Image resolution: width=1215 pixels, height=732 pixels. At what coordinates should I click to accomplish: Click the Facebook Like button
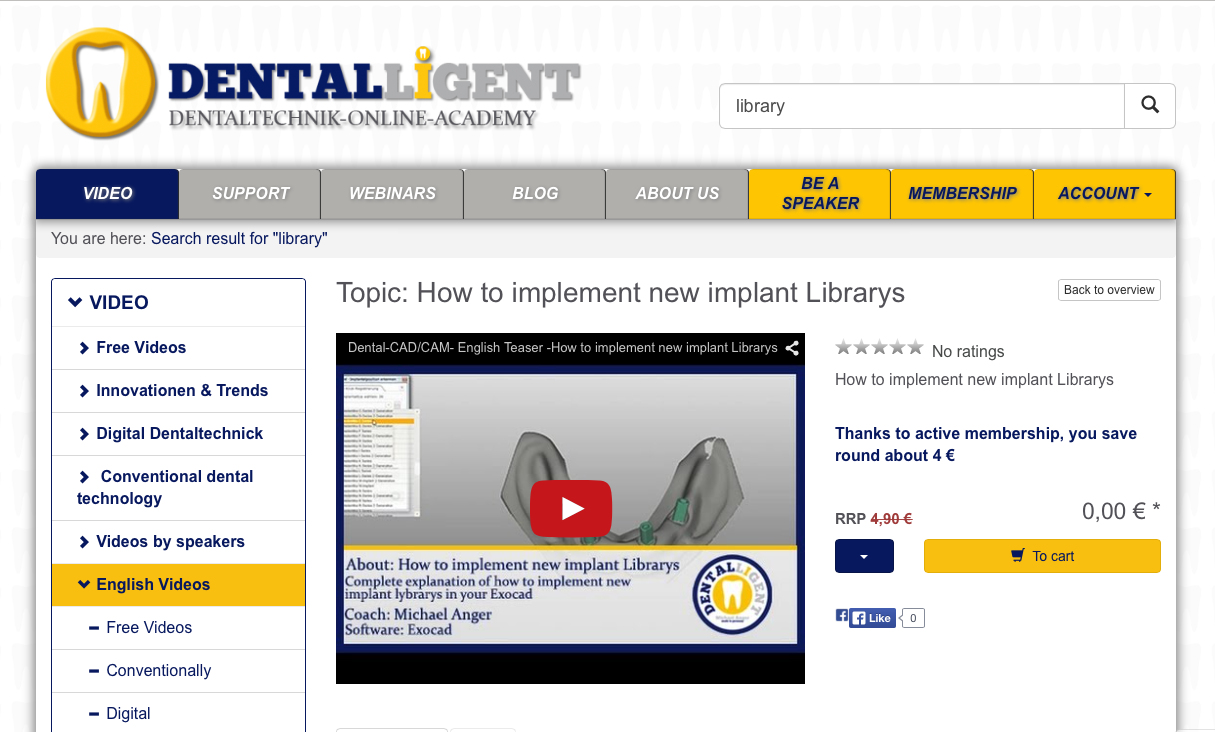[872, 618]
